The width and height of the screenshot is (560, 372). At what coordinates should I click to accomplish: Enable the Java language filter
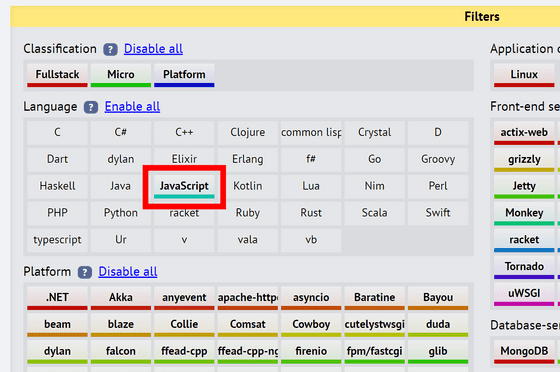(121, 187)
